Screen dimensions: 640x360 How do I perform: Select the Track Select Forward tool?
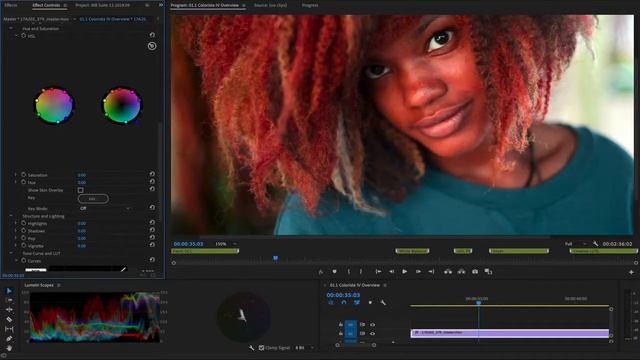[9, 300]
